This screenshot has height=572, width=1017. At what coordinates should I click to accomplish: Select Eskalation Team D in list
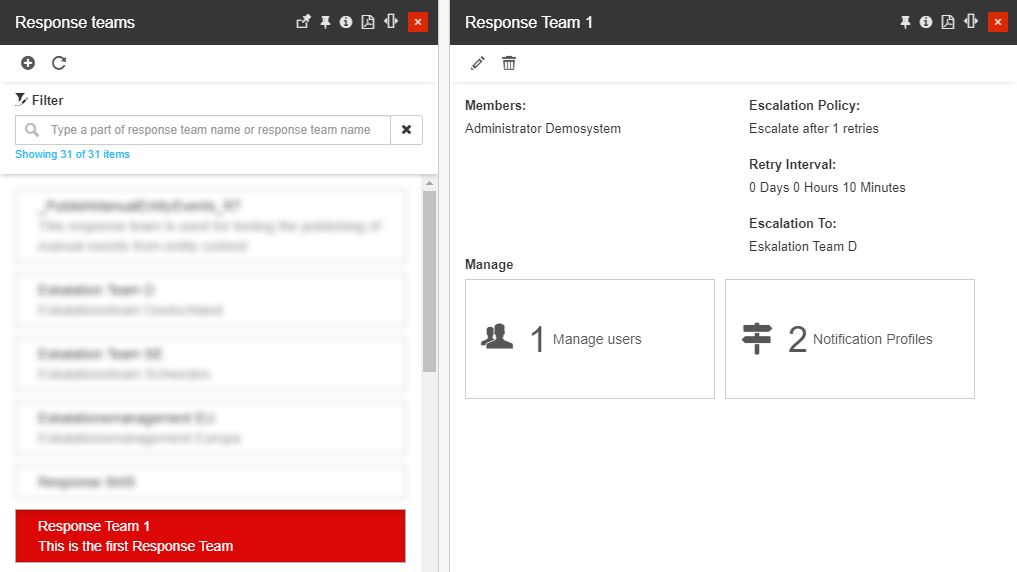tap(210, 300)
